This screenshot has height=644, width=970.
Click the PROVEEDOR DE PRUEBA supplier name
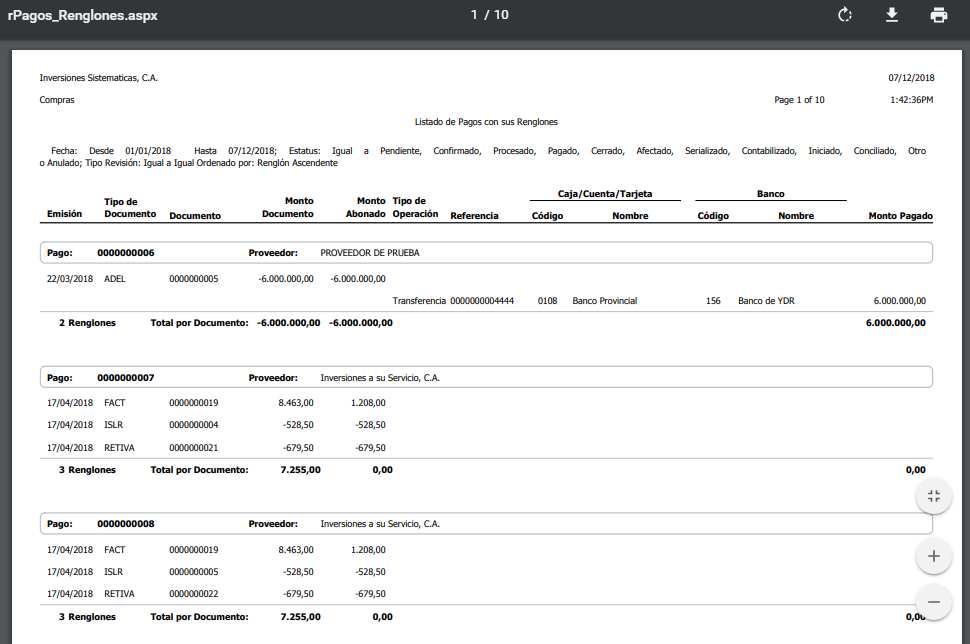[370, 253]
